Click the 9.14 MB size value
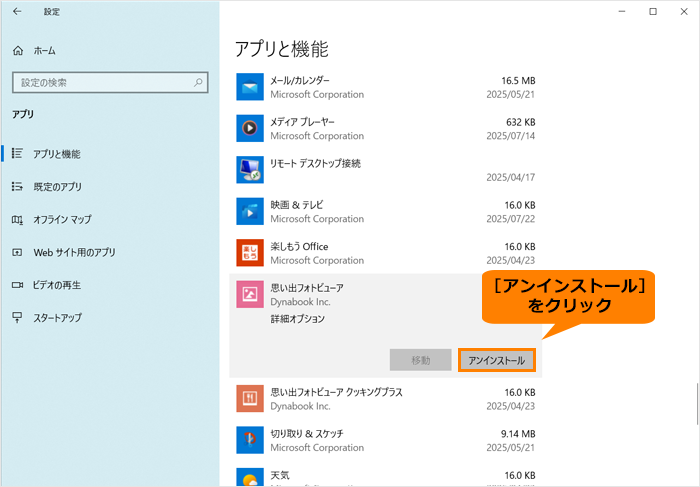Screen dimensions: 700x487 (x=518, y=434)
